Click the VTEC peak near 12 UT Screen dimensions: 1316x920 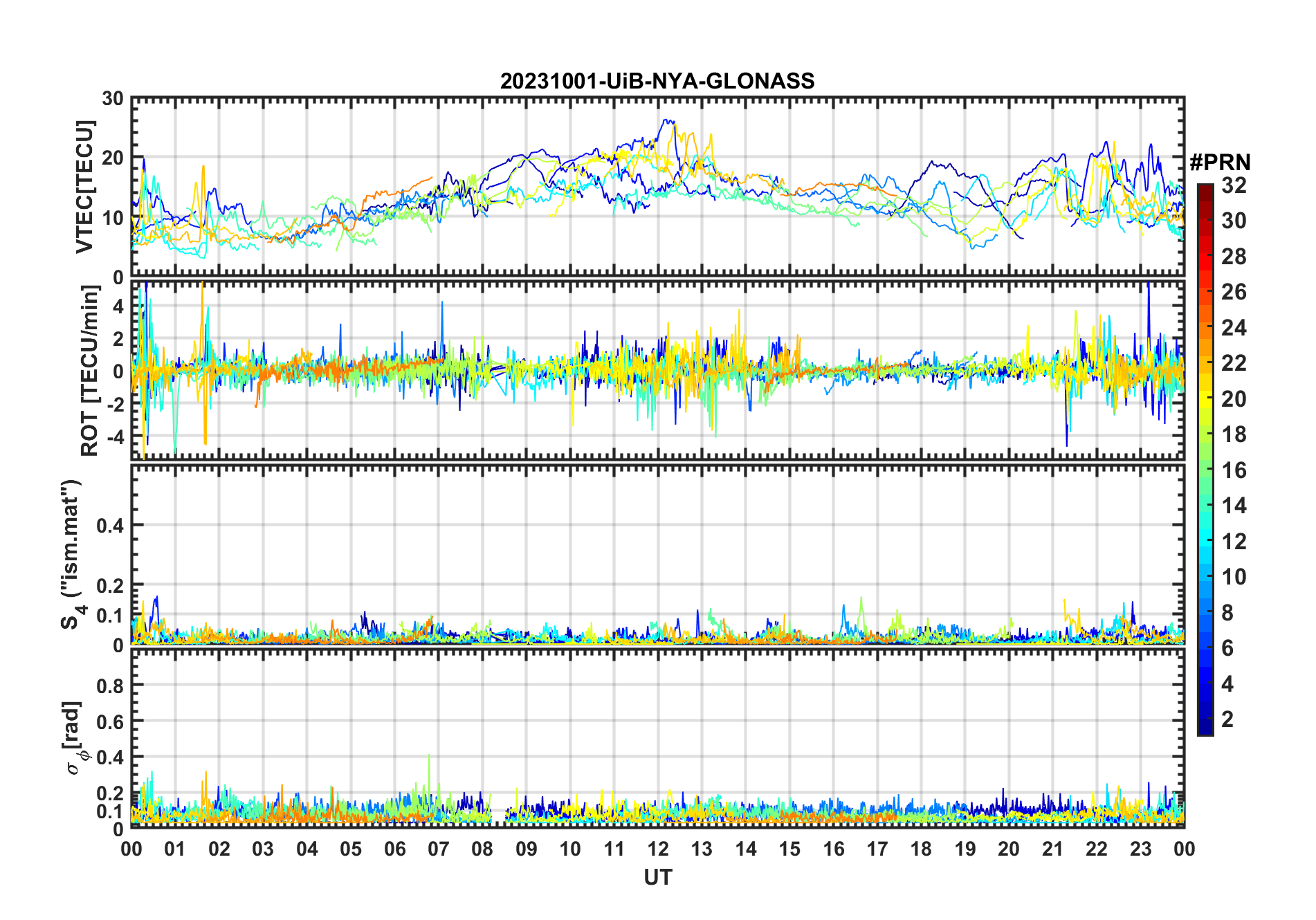(x=667, y=121)
